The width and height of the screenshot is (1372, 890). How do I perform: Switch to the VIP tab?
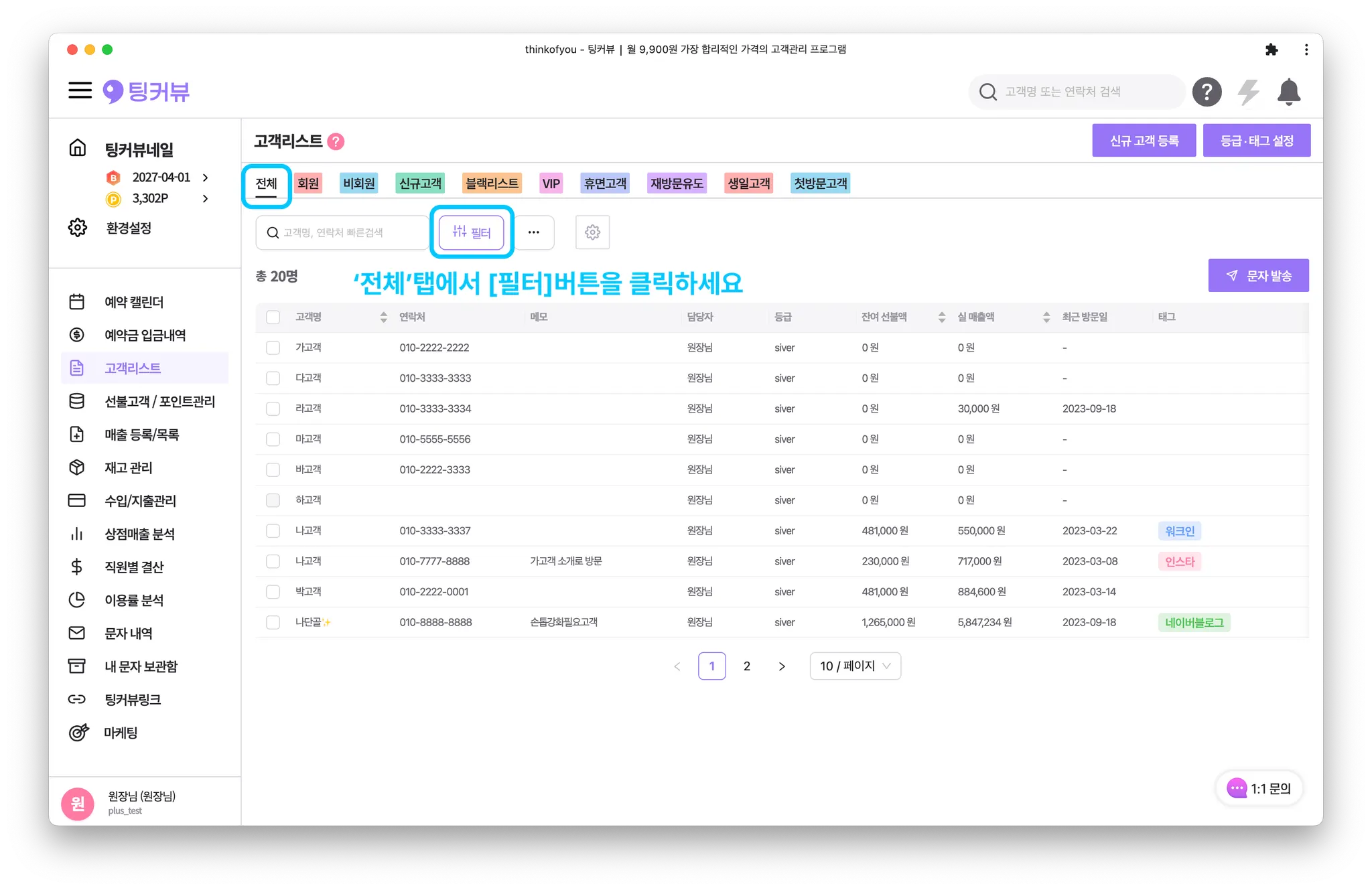coord(551,183)
